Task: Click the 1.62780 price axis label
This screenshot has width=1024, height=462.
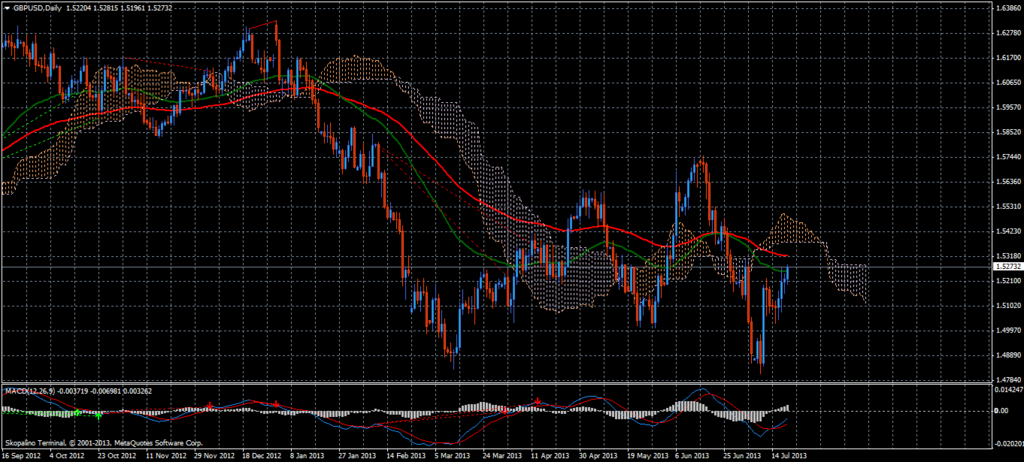Action: tap(1010, 33)
